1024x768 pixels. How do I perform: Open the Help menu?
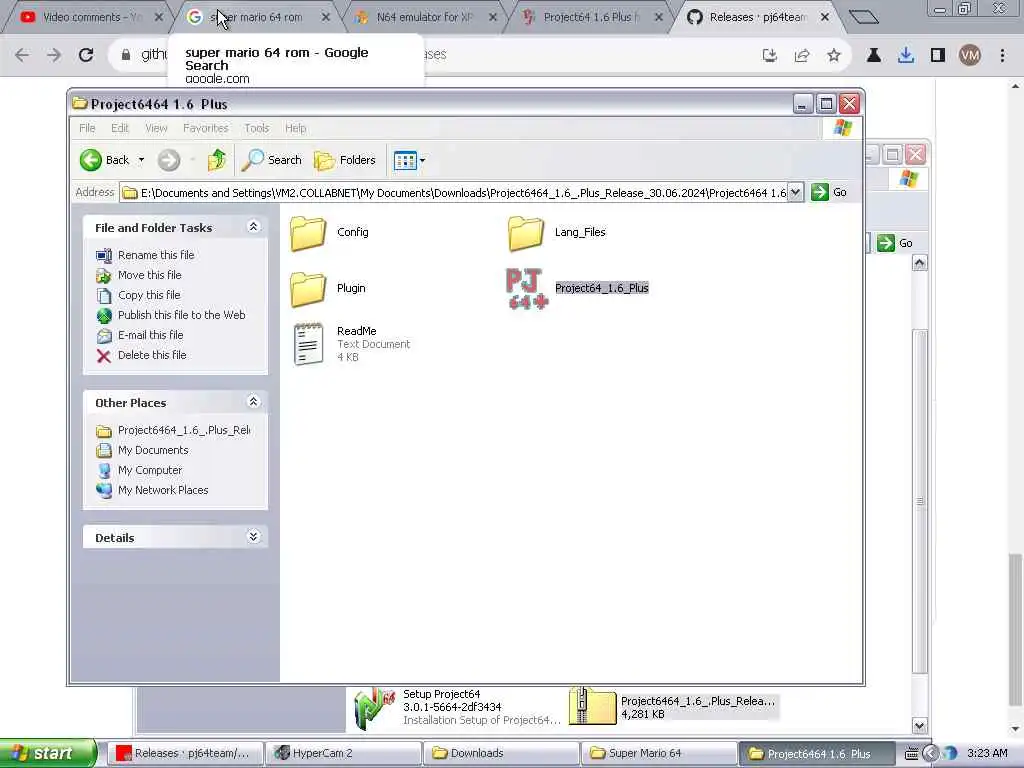pyautogui.click(x=295, y=128)
